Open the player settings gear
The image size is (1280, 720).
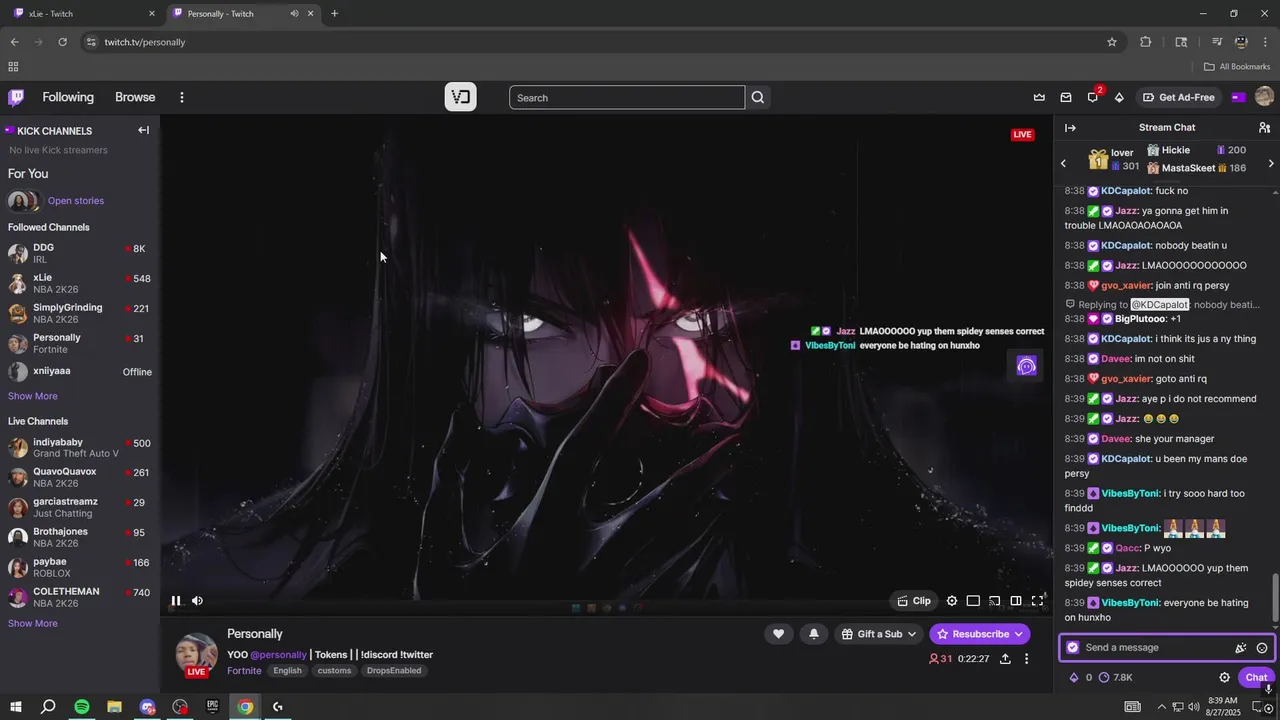pyautogui.click(x=952, y=601)
